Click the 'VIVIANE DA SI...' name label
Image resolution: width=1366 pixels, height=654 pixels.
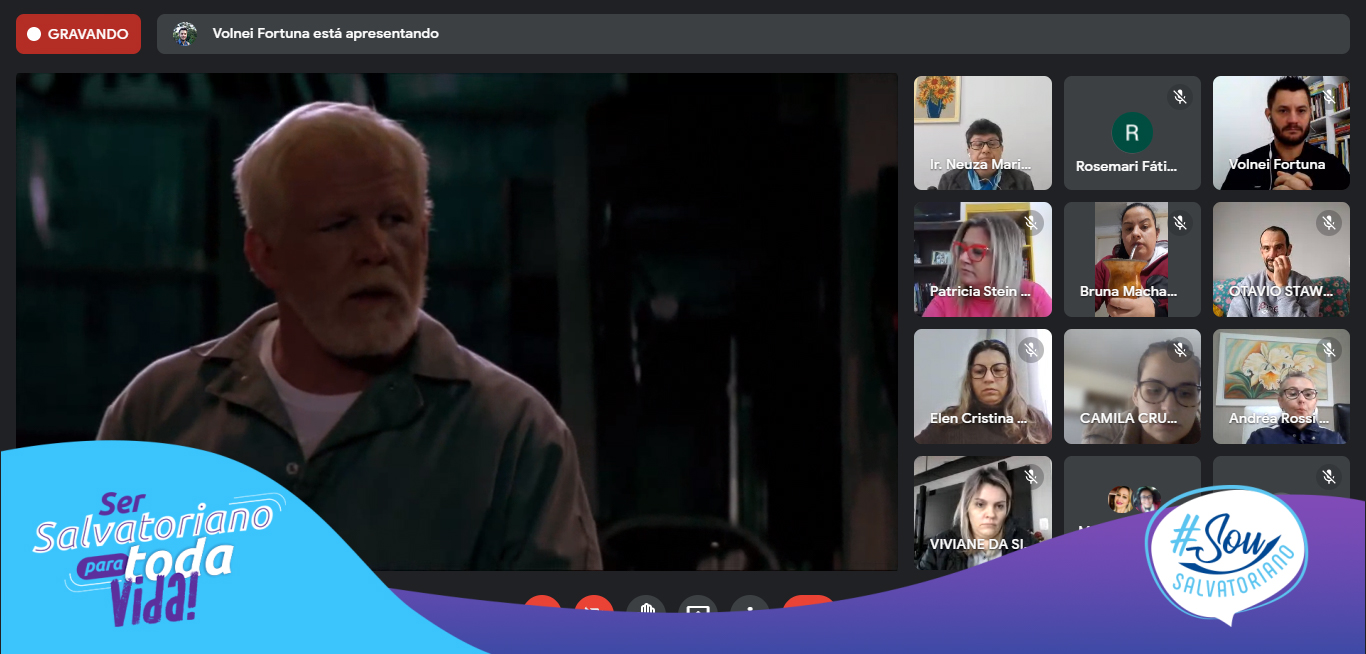[x=976, y=546]
